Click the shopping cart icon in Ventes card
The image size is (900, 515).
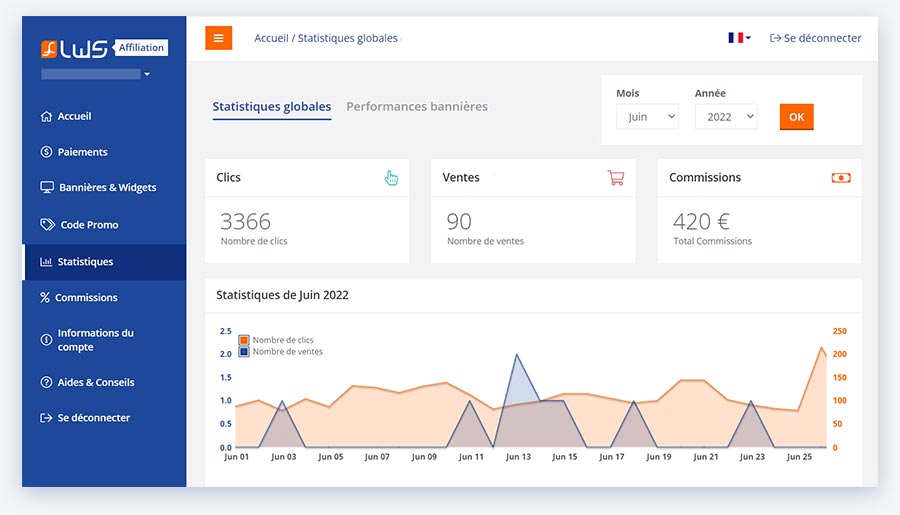[x=616, y=178]
